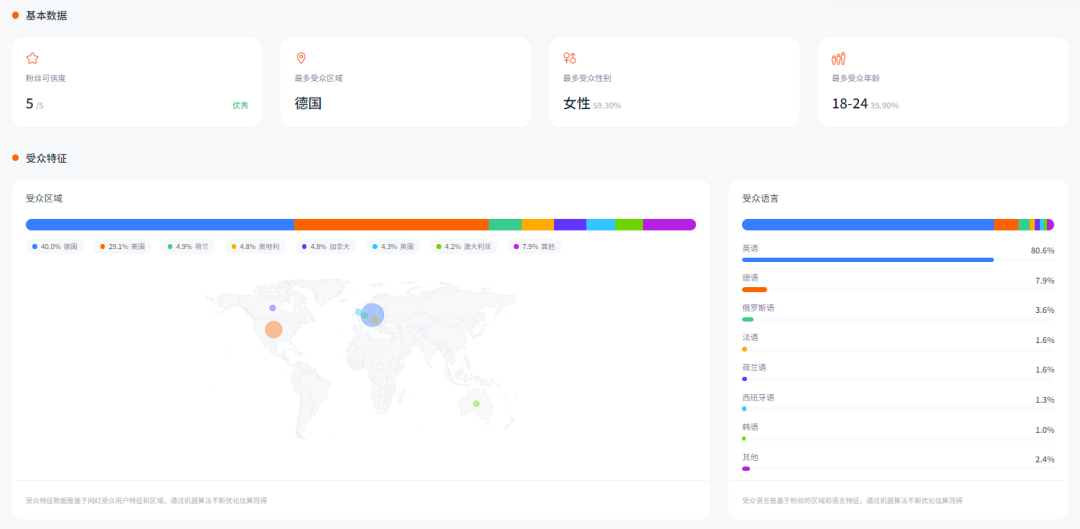Toggle the 4.2% 澳大利亚 legend pill
Screen dimensions: 1080x529
click(x=464, y=247)
